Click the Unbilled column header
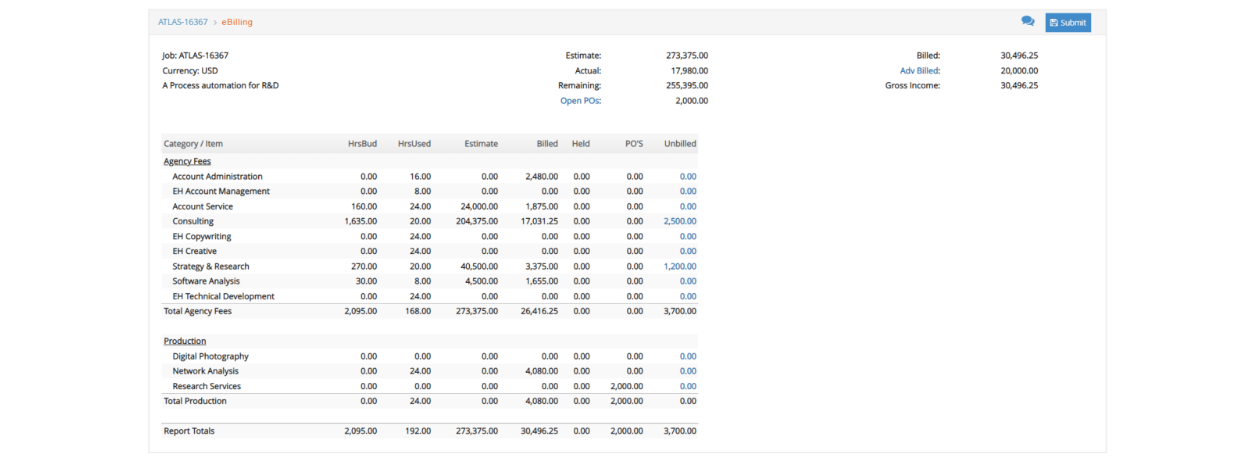This screenshot has width=1243, height=462. (x=680, y=144)
